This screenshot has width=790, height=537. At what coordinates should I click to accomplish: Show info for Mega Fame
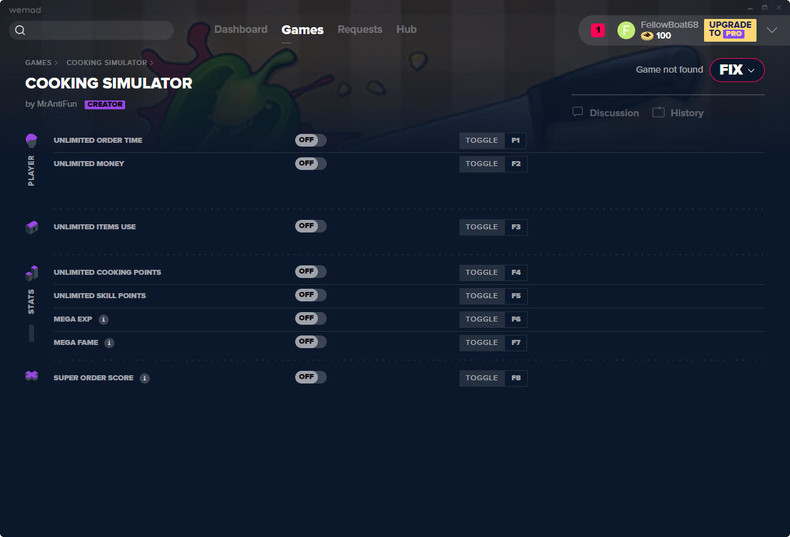point(109,343)
